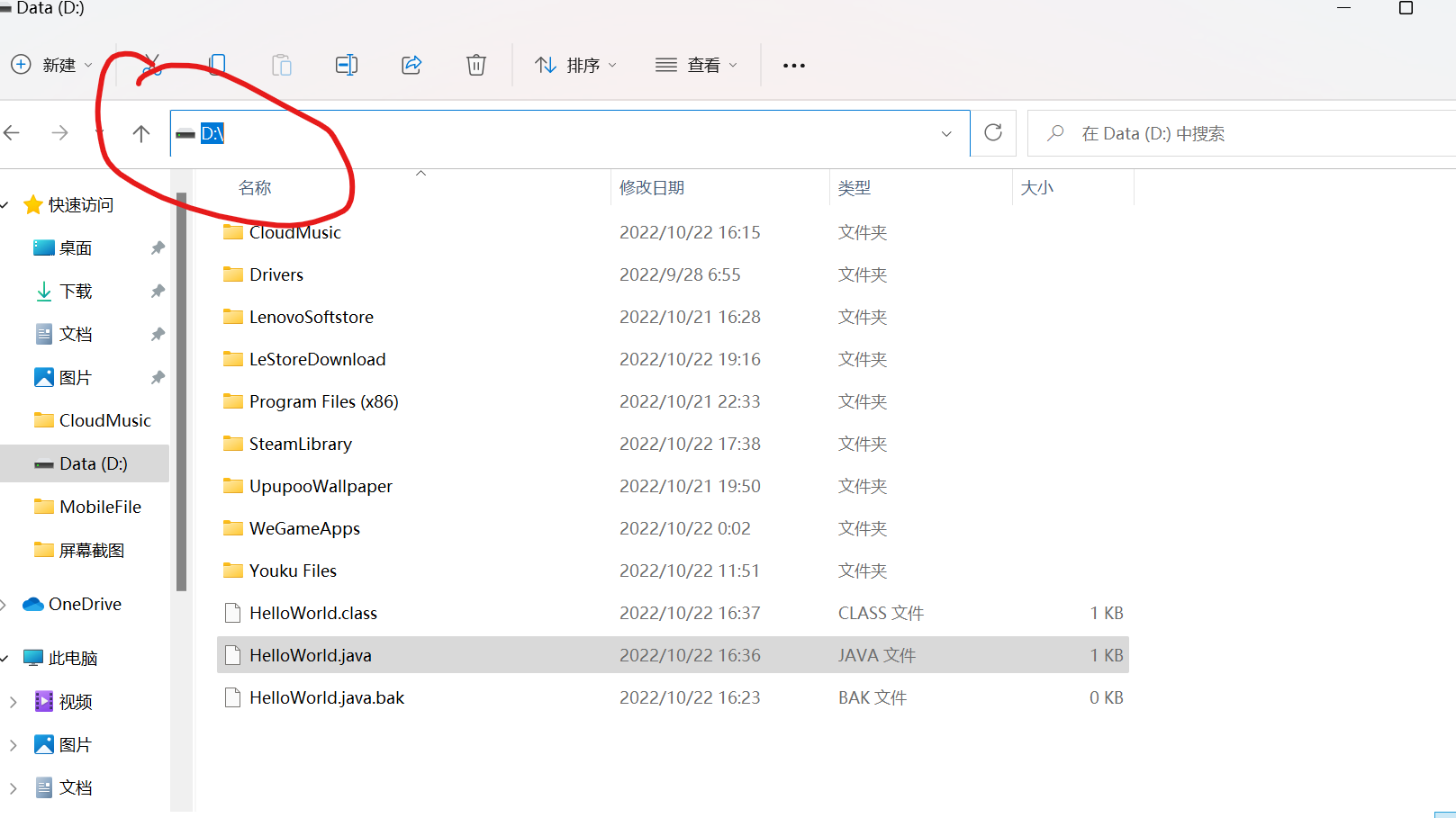The image size is (1456, 818).
Task: Select This PC (此电脑) in sidebar
Action: pos(59,658)
